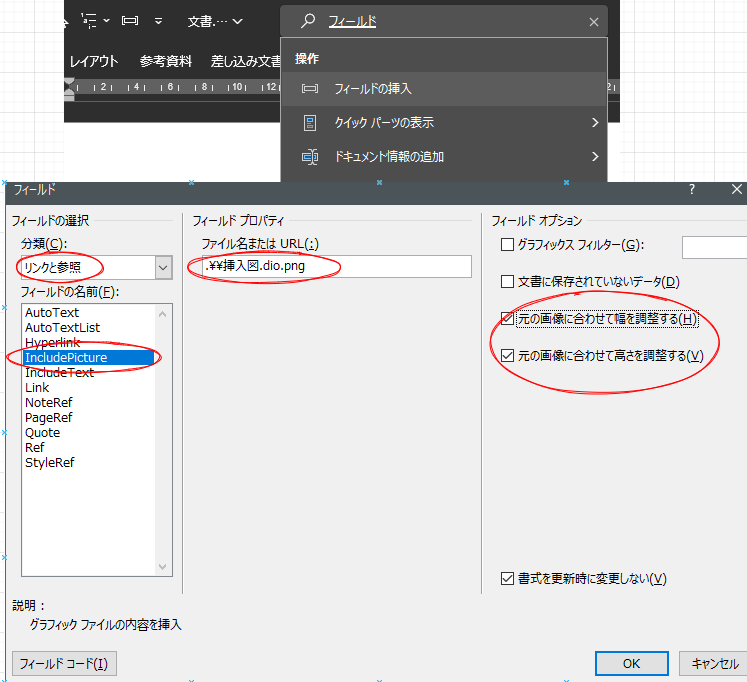Select IncludeText in field names list
The width and height of the screenshot is (747, 682).
(x=60, y=372)
